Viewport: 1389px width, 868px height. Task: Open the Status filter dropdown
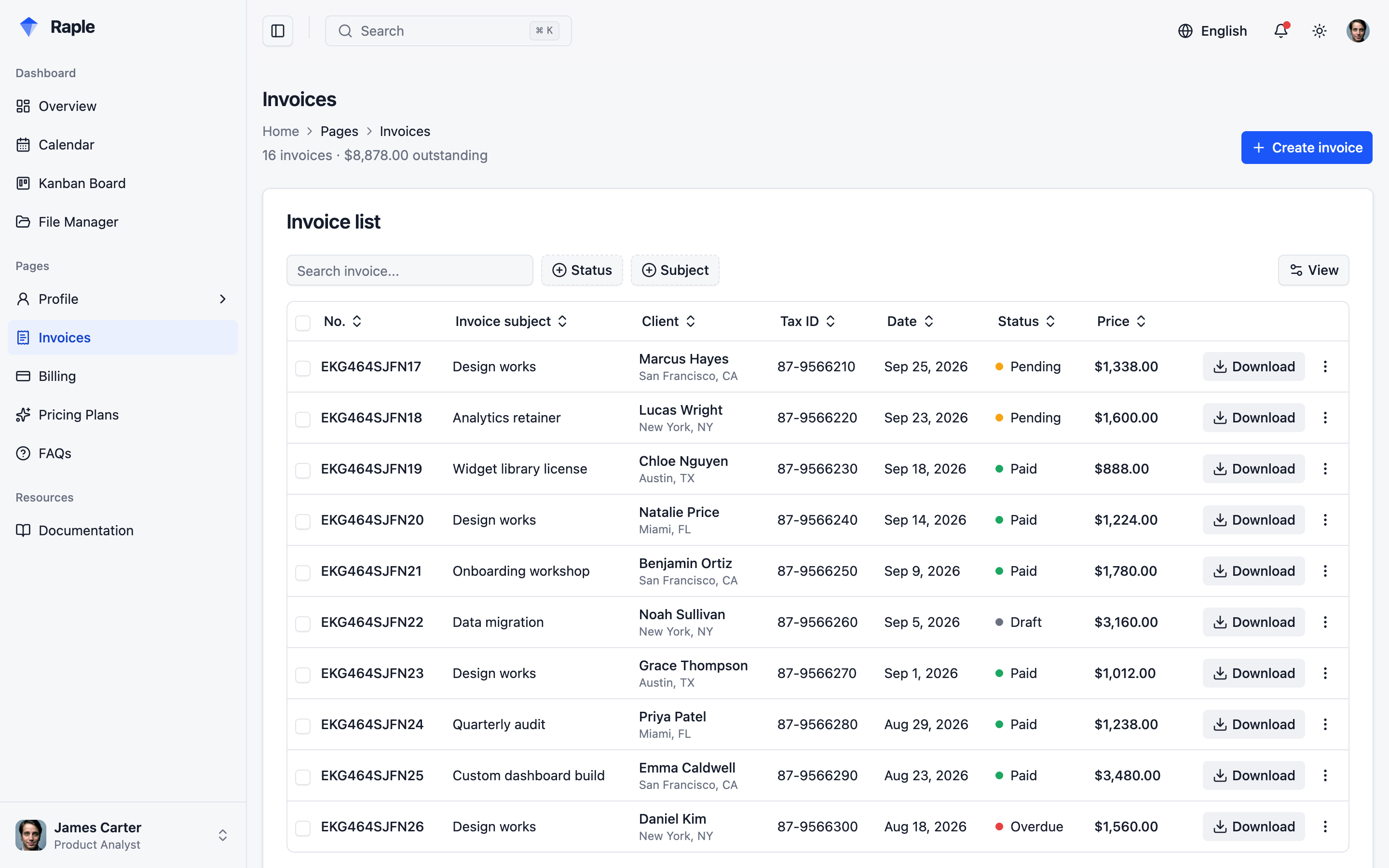click(582, 271)
